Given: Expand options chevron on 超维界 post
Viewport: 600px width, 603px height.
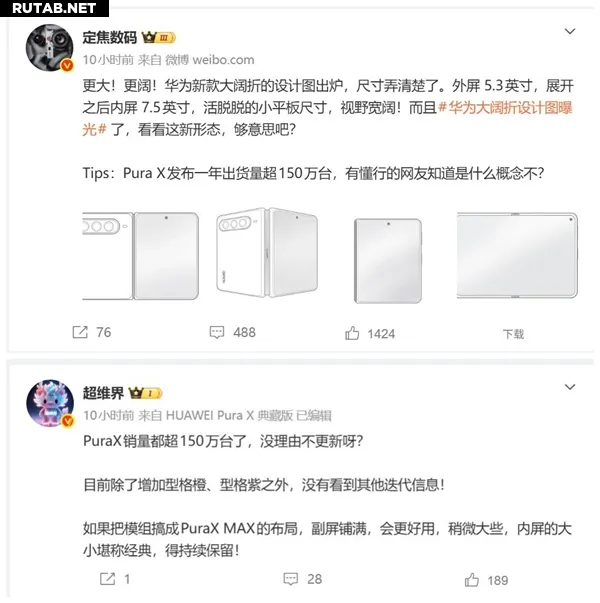Looking at the screenshot, I should 570,387.
